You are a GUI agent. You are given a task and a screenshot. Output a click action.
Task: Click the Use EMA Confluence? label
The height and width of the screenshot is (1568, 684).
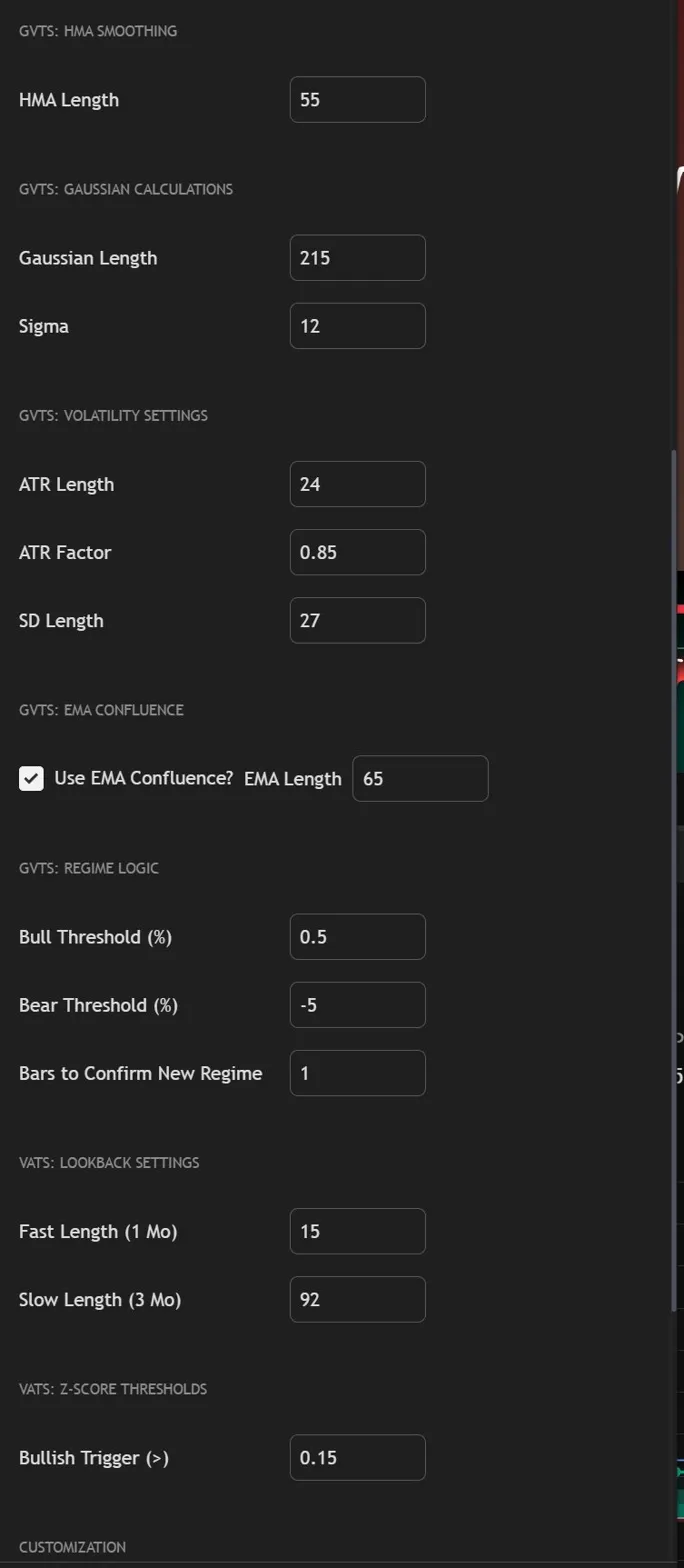pos(143,778)
